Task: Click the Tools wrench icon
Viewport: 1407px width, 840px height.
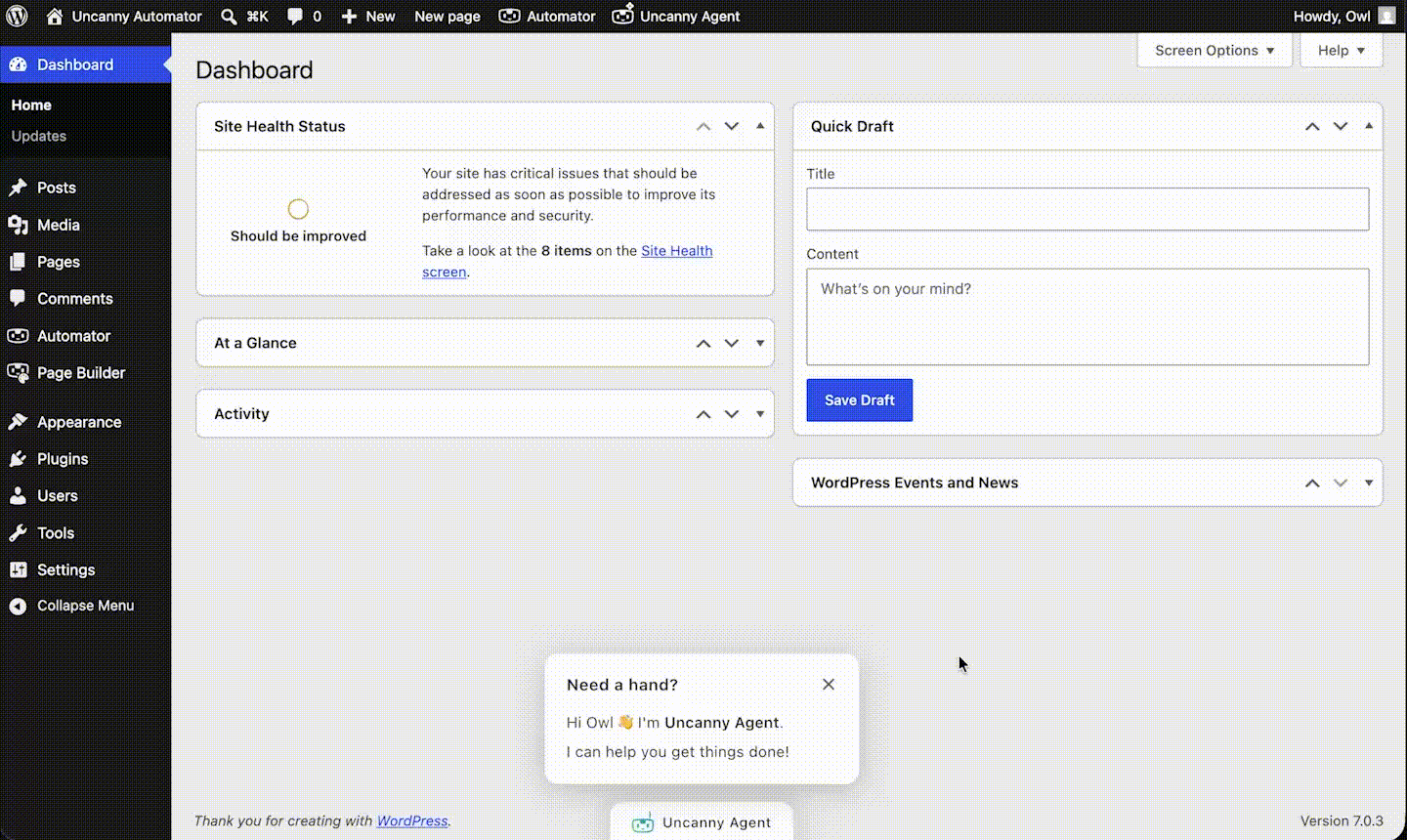Action: click(18, 533)
